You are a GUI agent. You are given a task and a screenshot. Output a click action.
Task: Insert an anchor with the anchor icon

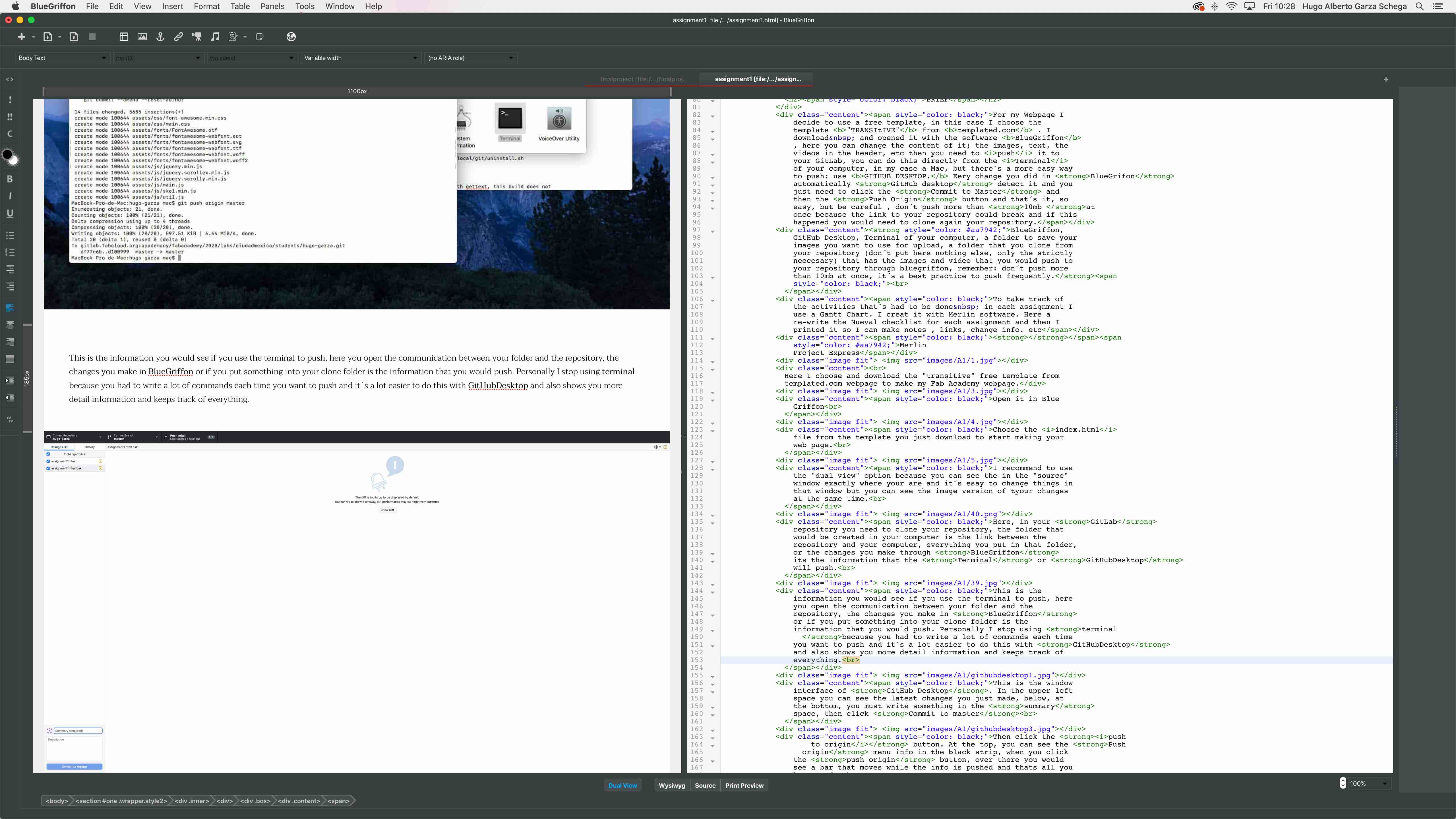160,37
